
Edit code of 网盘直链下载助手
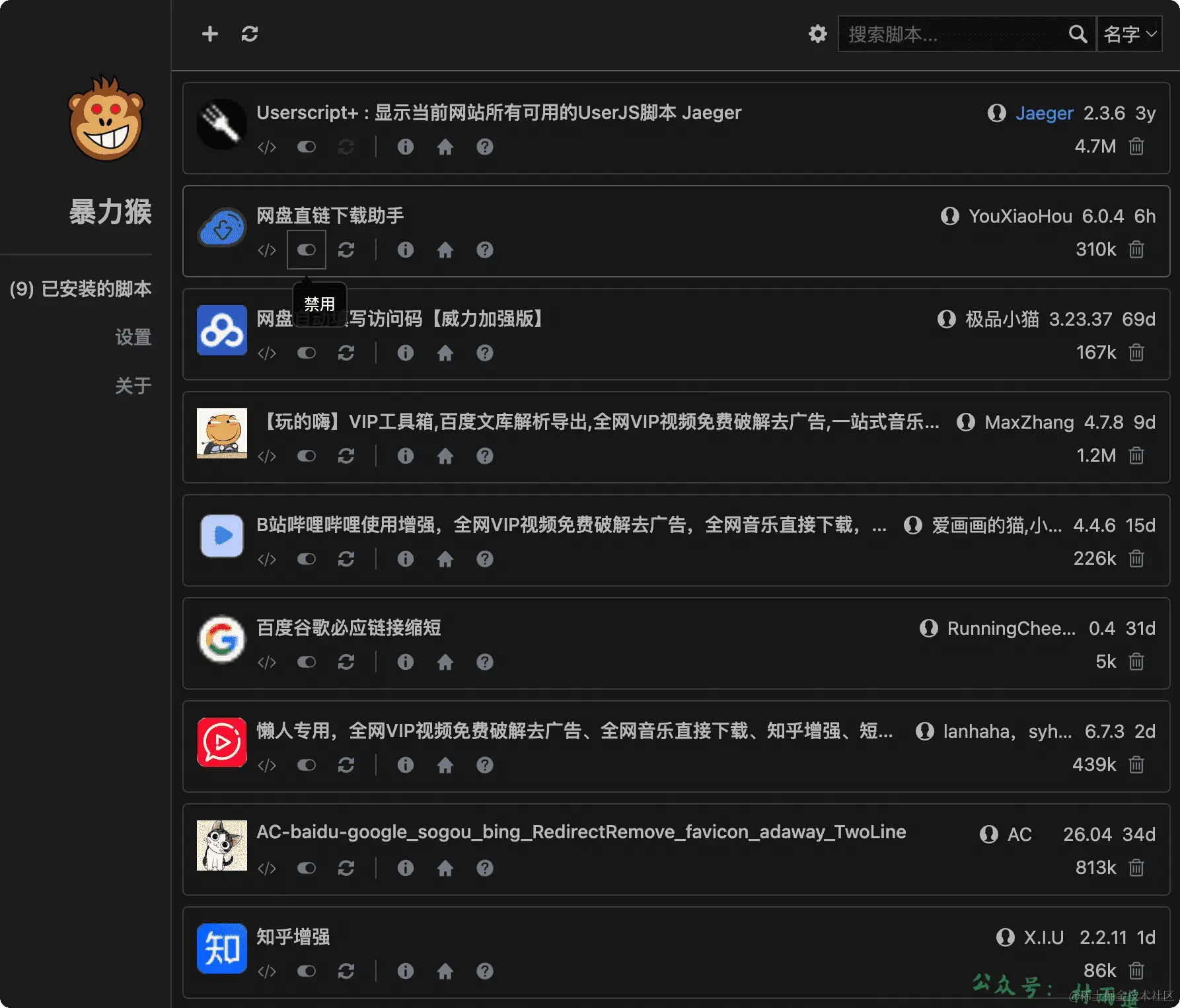click(x=267, y=250)
